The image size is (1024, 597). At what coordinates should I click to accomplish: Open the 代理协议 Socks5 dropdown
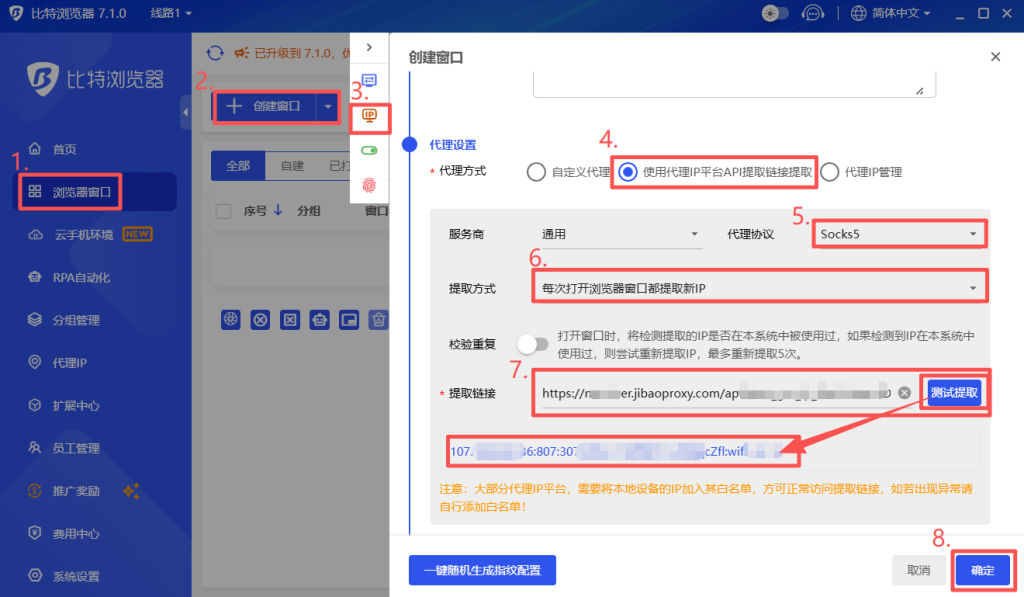click(898, 234)
